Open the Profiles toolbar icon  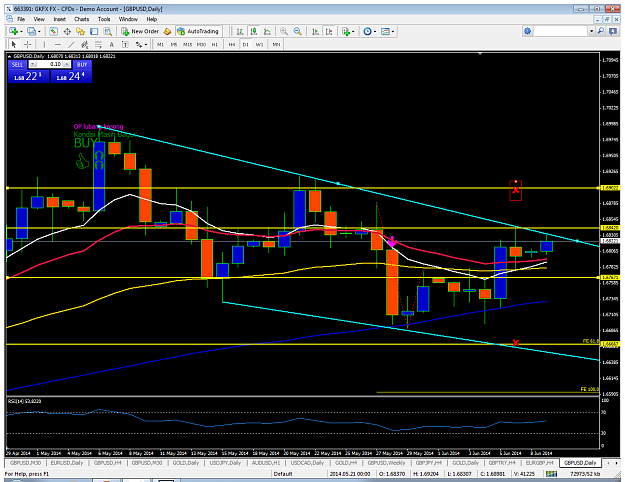tap(31, 31)
